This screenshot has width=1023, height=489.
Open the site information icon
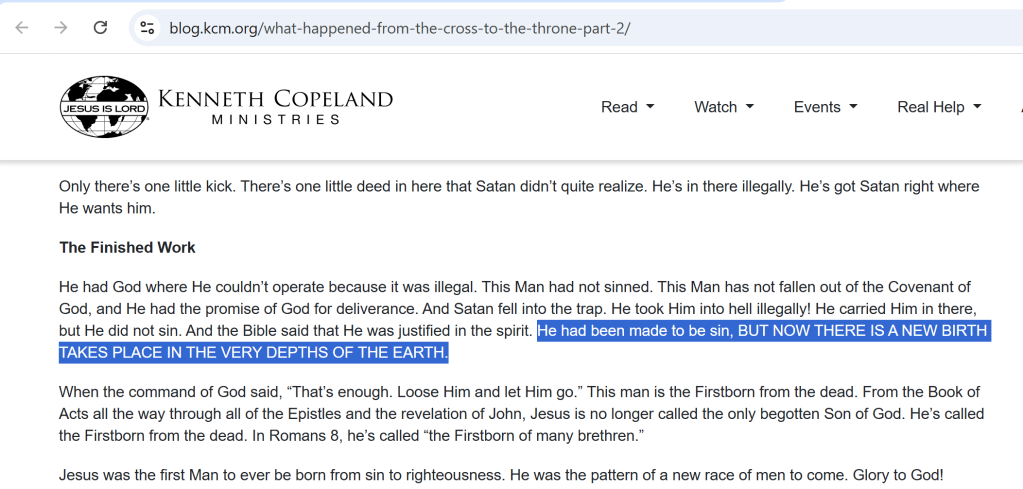click(x=148, y=28)
